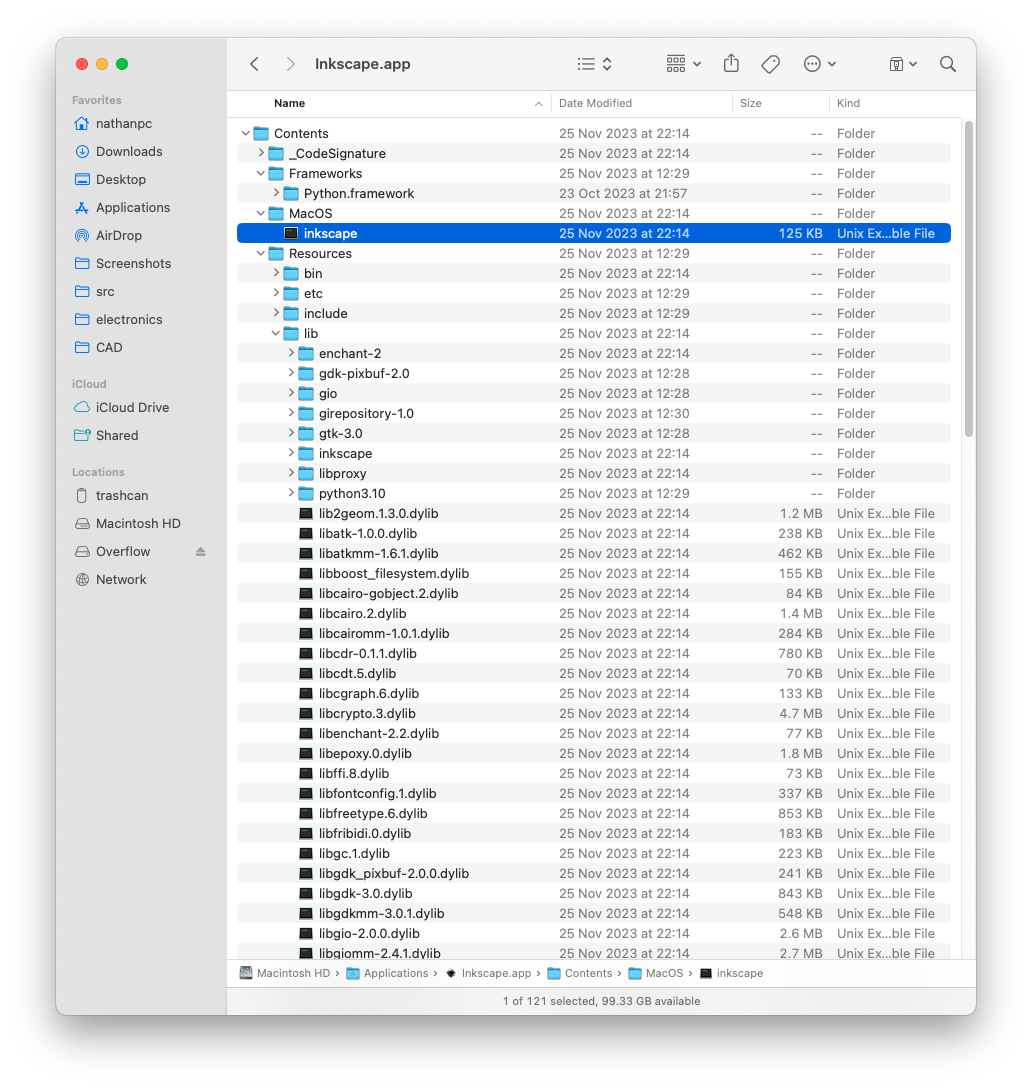This screenshot has width=1032, height=1089.
Task: Select the inkscape executable file icon
Action: coord(291,234)
